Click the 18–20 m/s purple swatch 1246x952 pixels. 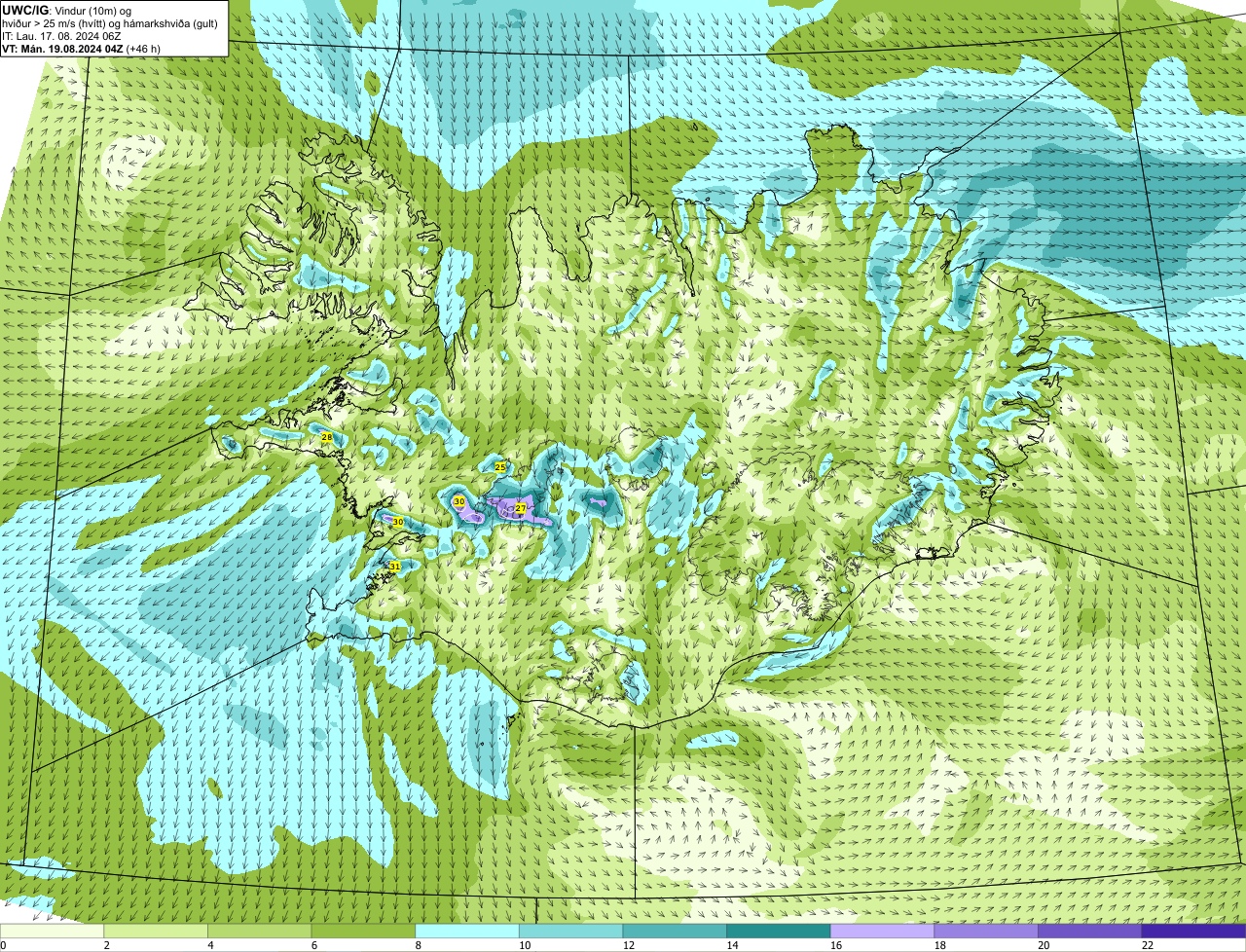pos(986,931)
